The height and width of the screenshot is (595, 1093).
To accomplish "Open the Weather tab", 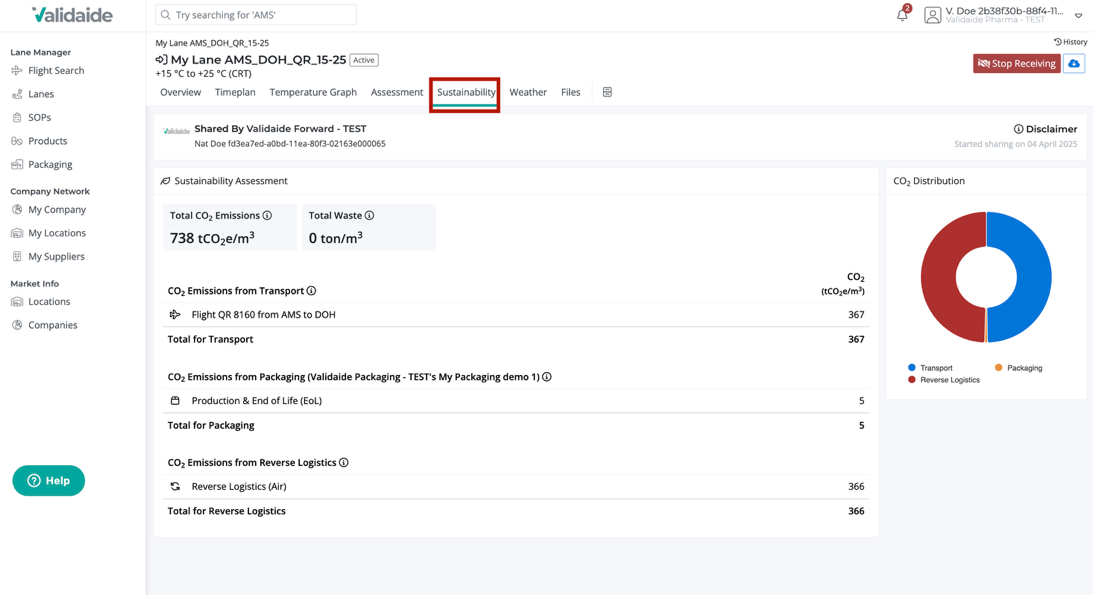I will pyautogui.click(x=528, y=92).
